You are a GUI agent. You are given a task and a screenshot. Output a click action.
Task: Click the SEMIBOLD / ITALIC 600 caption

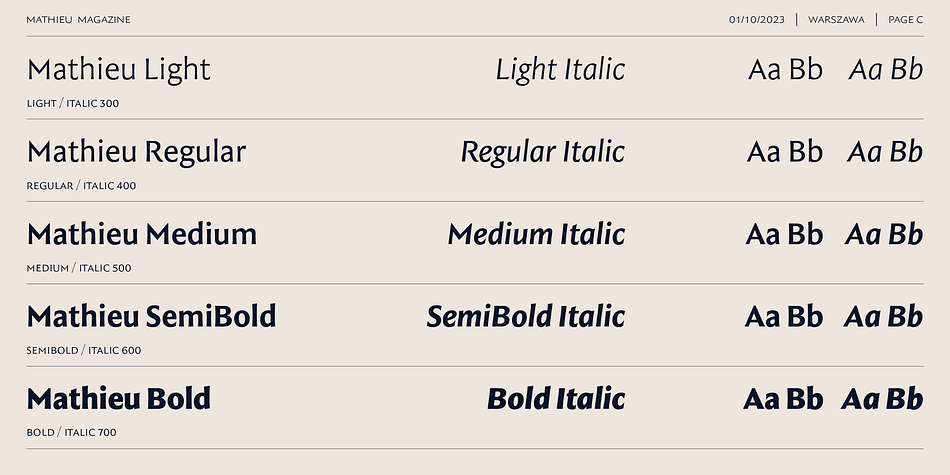[84, 350]
